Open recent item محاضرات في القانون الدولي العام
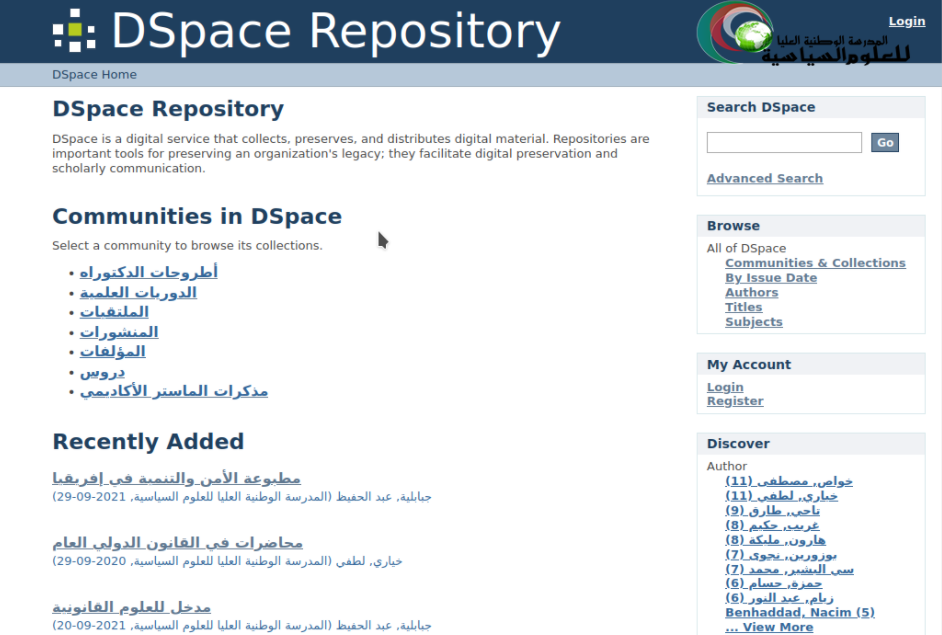 click(177, 543)
